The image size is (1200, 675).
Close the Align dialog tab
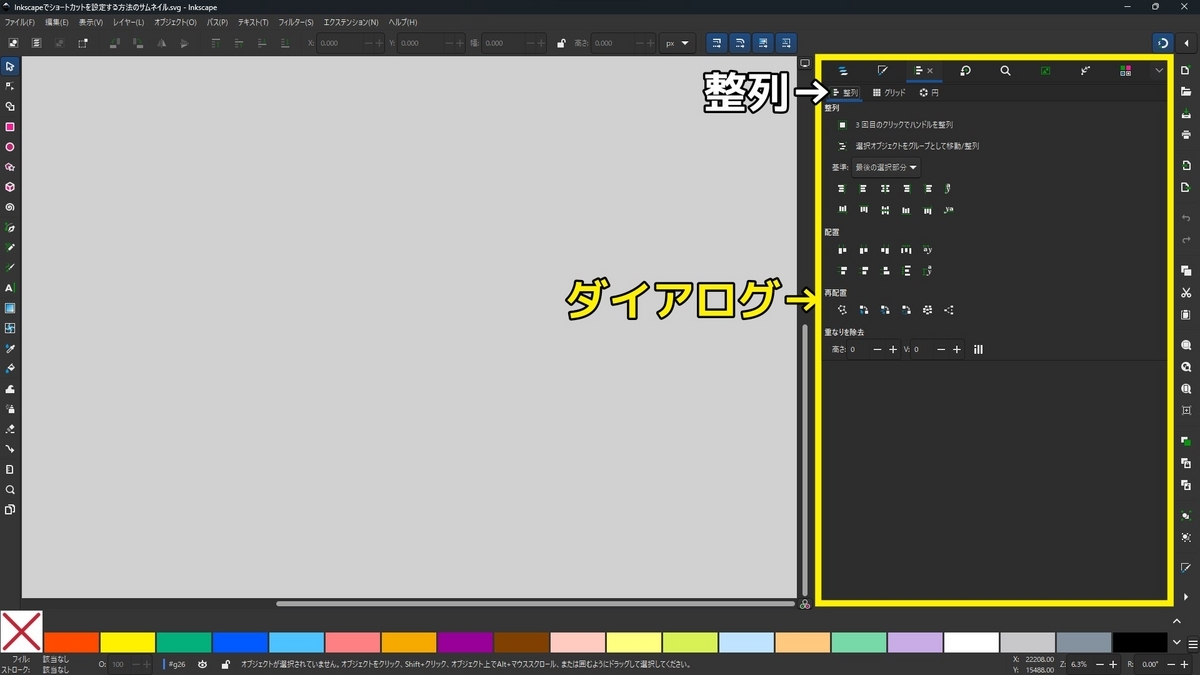(930, 71)
